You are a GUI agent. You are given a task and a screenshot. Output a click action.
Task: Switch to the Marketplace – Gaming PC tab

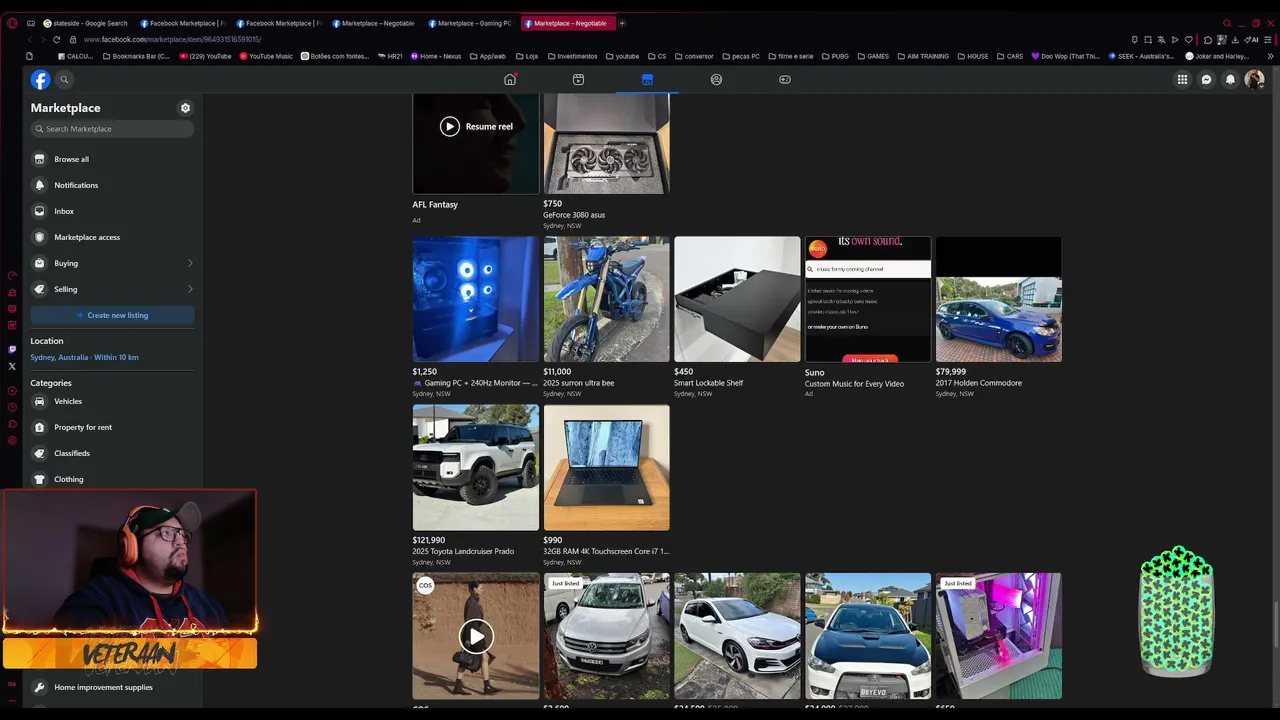pyautogui.click(x=469, y=23)
